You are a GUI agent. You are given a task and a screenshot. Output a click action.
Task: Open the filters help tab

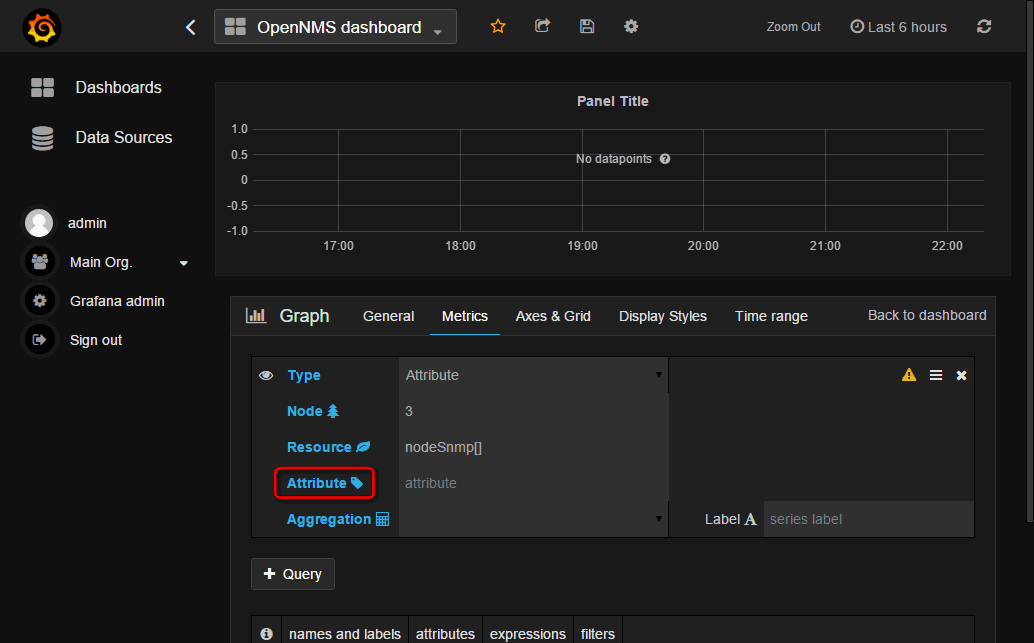[x=597, y=633]
